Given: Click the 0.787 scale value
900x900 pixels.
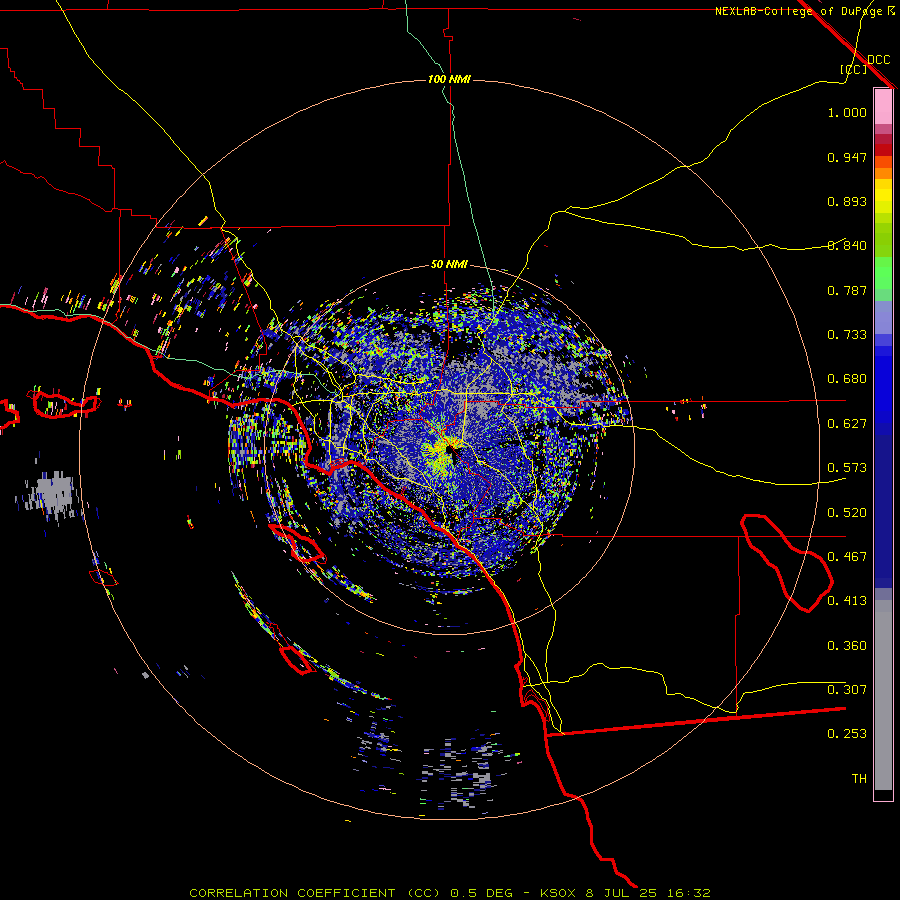Looking at the screenshot, I should [x=847, y=290].
